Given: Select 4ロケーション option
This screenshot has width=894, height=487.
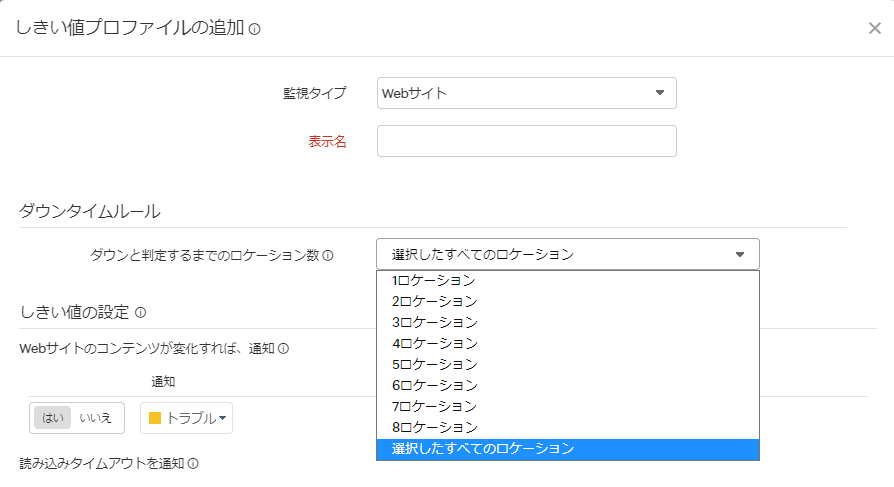Looking at the screenshot, I should (x=434, y=343).
